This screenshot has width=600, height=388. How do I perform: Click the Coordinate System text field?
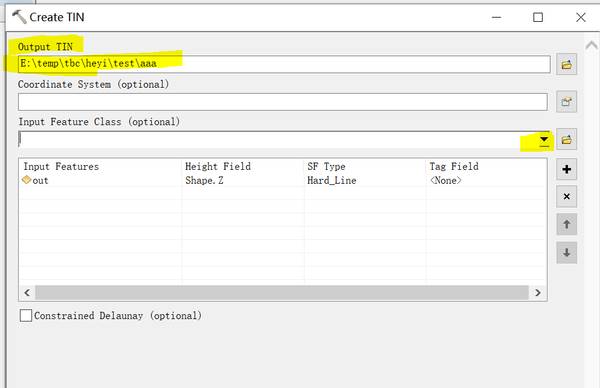[x=283, y=102]
